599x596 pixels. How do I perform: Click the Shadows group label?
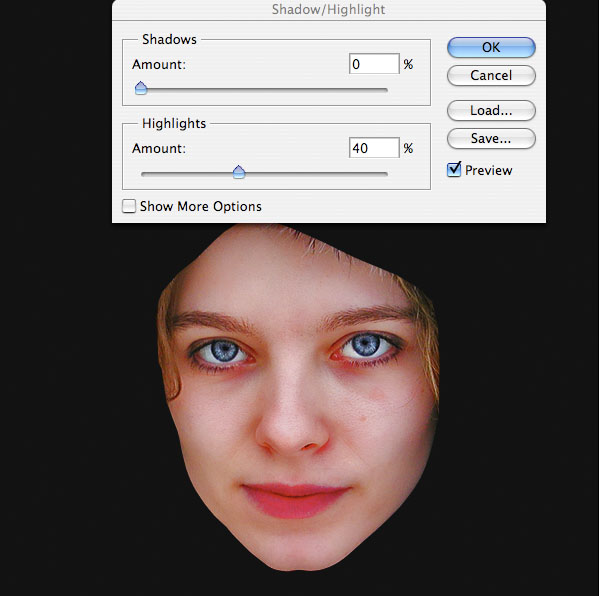pyautogui.click(x=169, y=39)
